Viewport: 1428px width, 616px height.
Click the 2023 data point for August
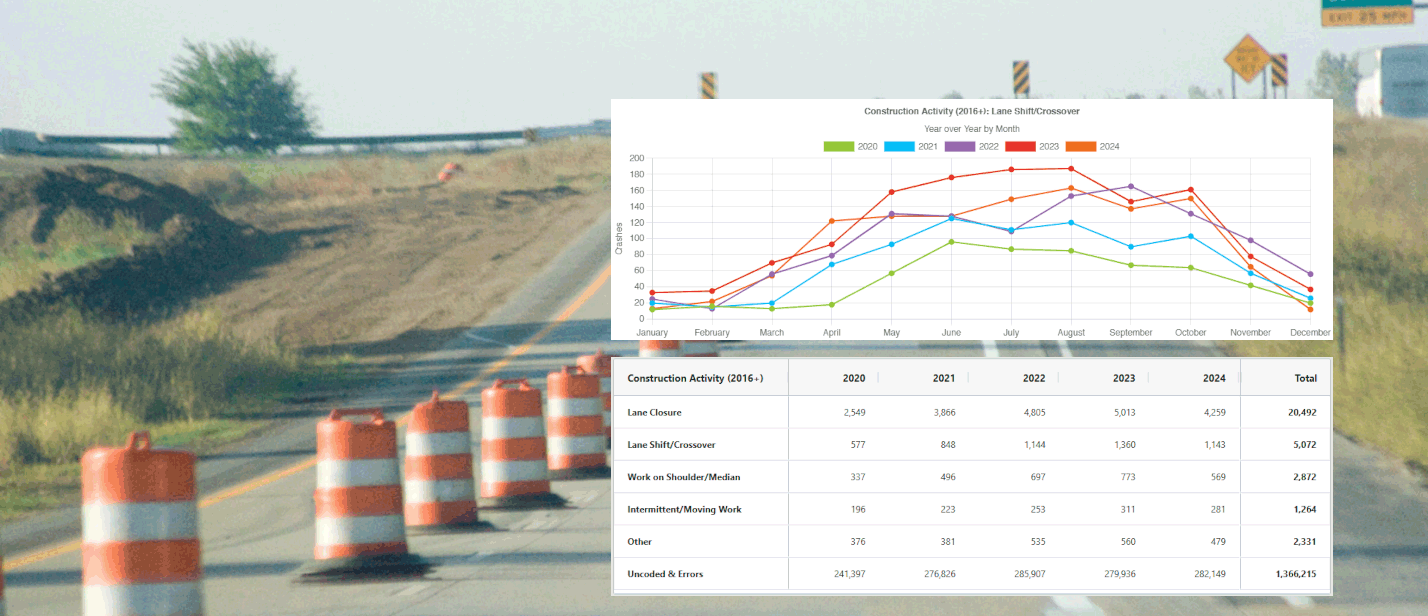pos(1071,168)
